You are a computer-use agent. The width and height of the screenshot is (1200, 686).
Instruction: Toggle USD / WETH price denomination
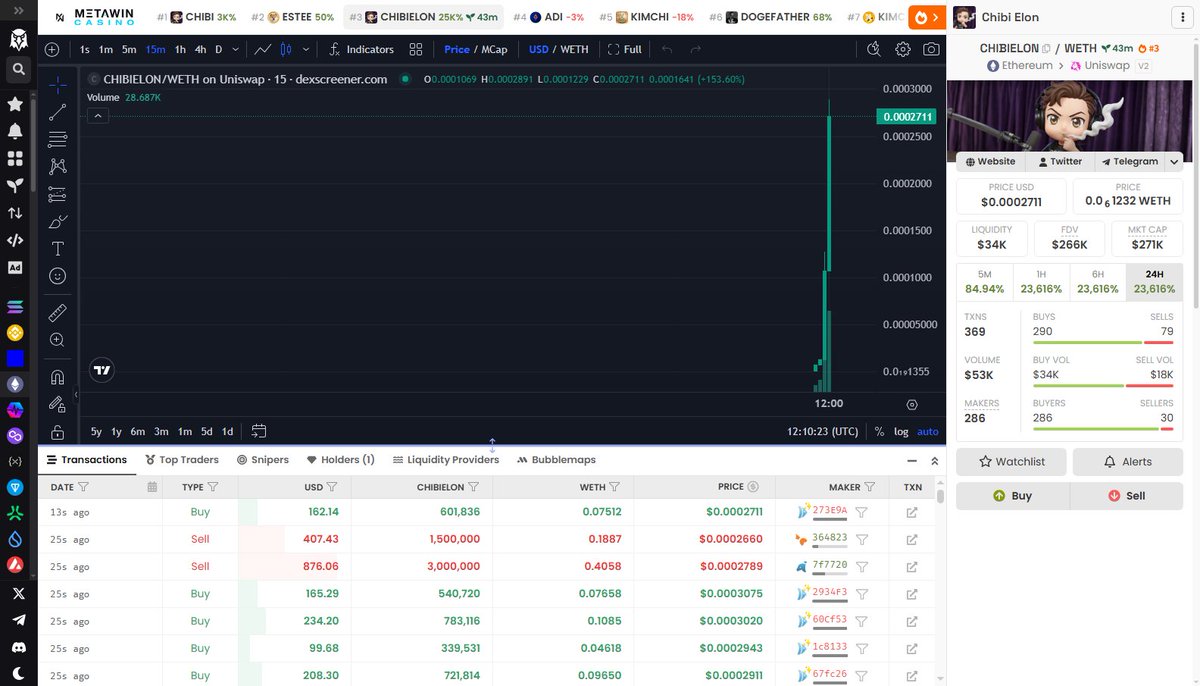coord(559,49)
